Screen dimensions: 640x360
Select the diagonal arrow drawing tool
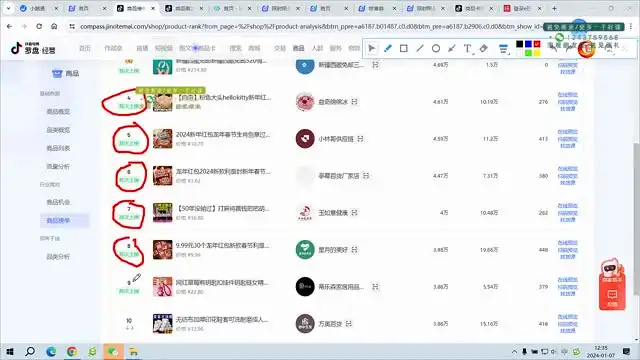(451, 48)
